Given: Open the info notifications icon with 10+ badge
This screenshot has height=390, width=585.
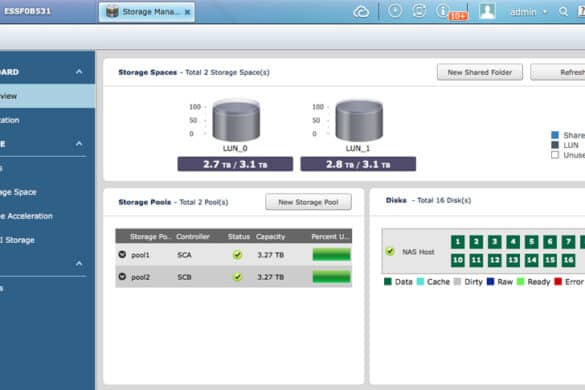Looking at the screenshot, I should click(x=443, y=10).
